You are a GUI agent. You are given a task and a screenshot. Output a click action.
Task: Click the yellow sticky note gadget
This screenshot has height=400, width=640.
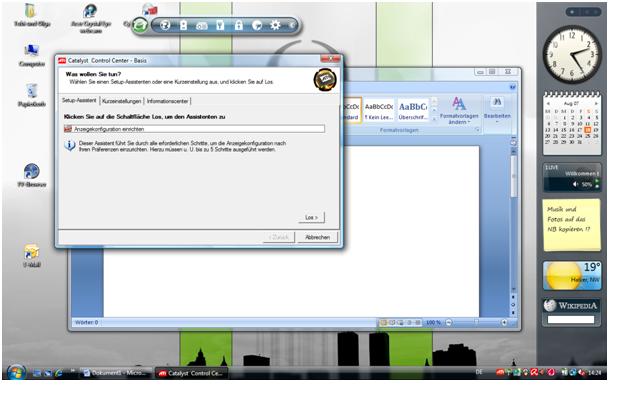(571, 224)
